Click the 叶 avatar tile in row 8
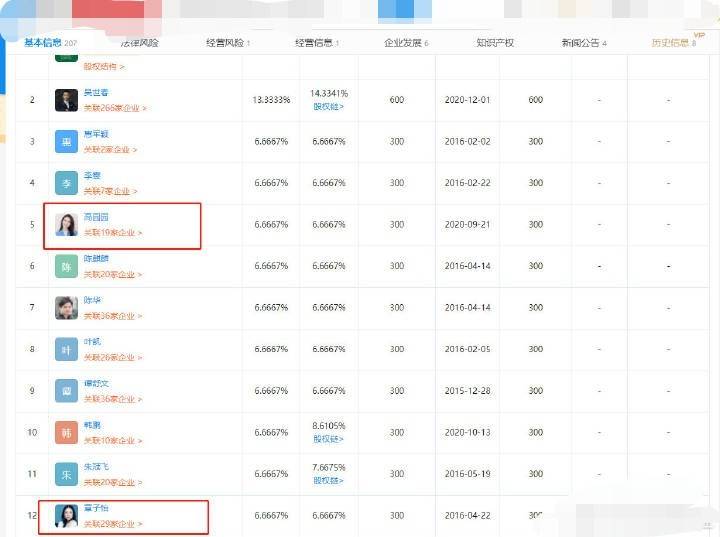720x537 pixels. point(67,350)
